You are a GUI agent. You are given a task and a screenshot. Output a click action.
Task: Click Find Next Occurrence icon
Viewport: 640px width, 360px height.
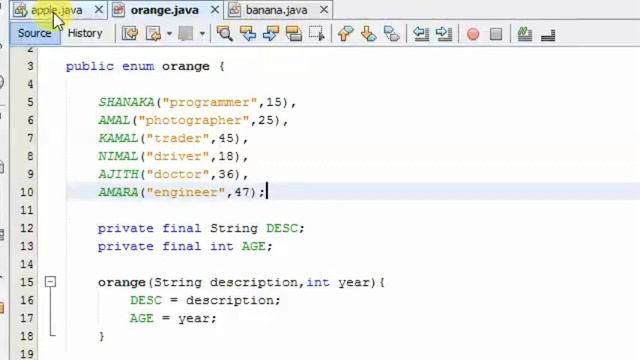[x=271, y=34]
